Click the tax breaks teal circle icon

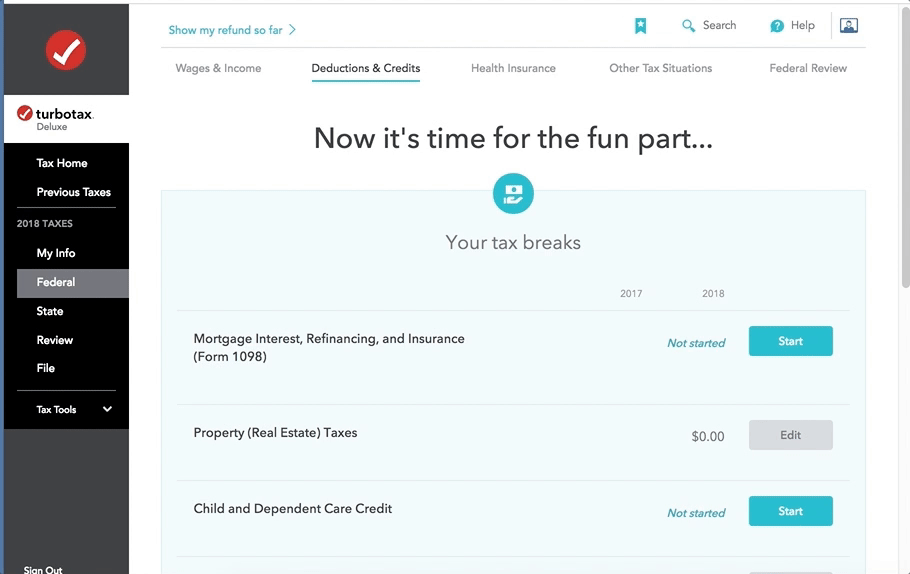tap(513, 194)
